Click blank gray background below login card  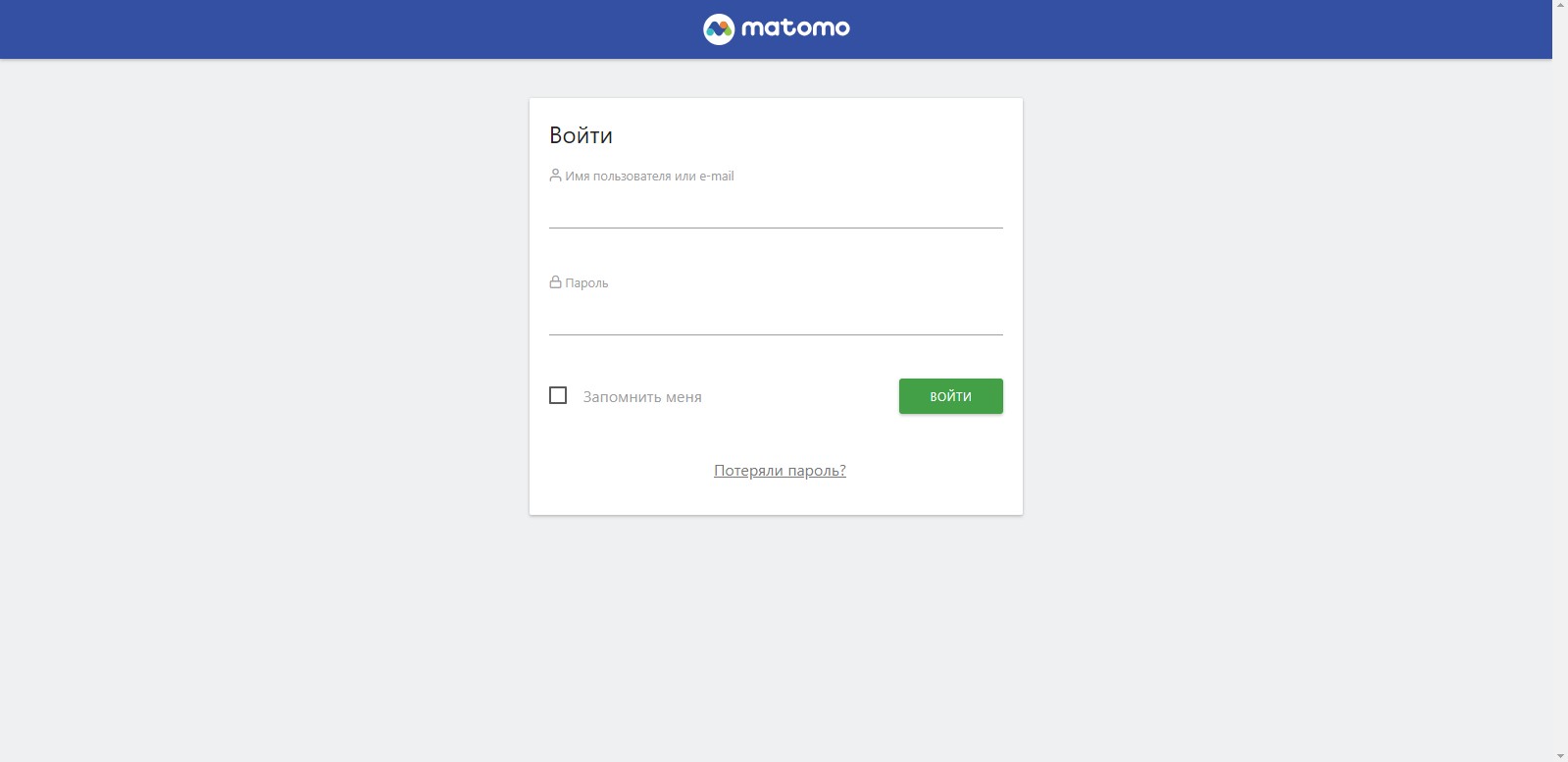(776, 637)
